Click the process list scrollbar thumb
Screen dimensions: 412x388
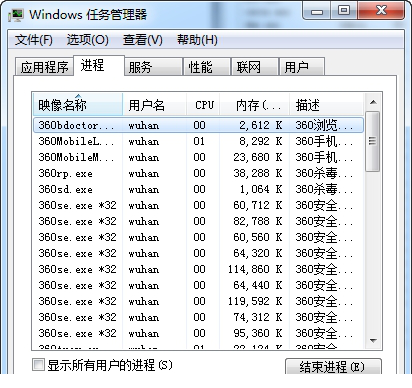point(373,141)
